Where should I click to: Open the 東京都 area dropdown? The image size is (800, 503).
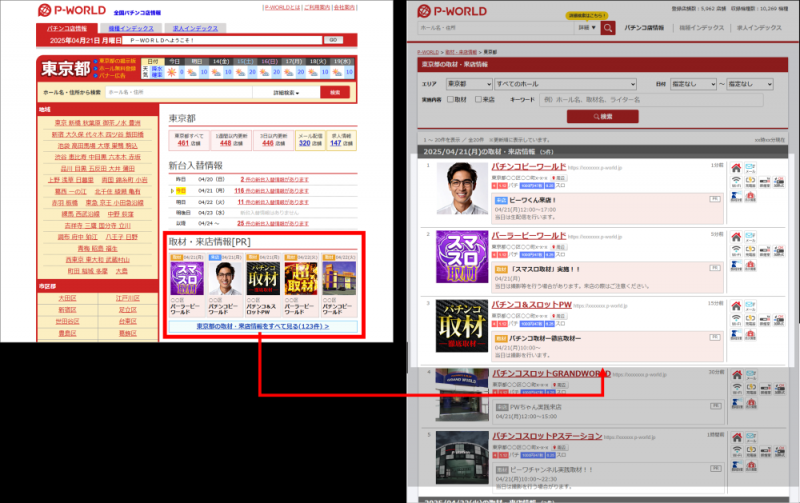[469, 84]
